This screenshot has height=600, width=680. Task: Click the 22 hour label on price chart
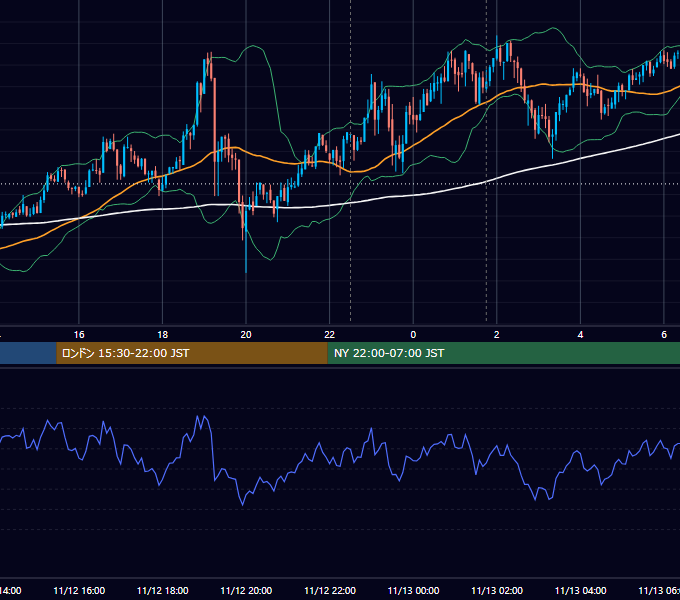tap(330, 335)
